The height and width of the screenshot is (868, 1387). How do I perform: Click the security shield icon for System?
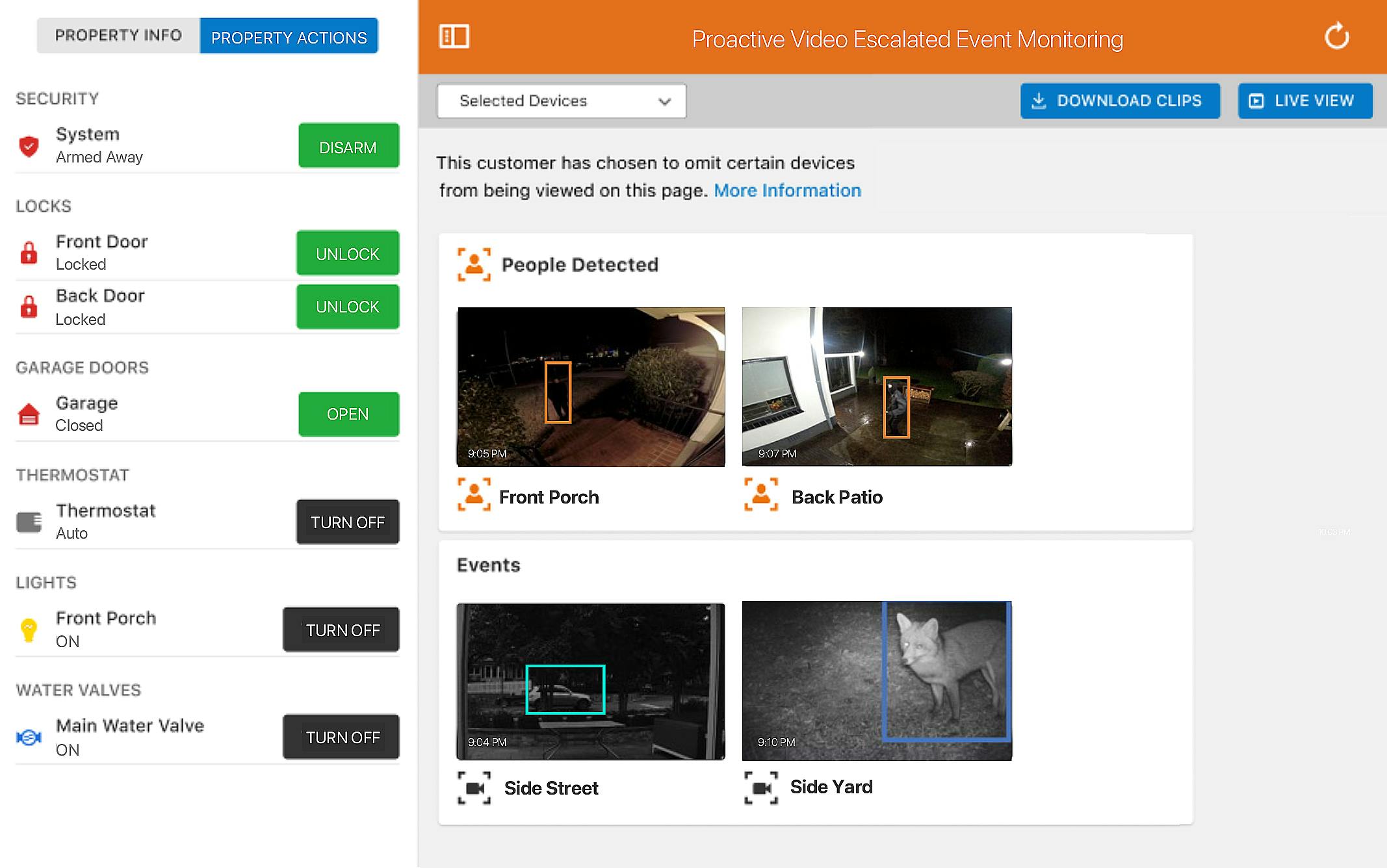point(29,146)
